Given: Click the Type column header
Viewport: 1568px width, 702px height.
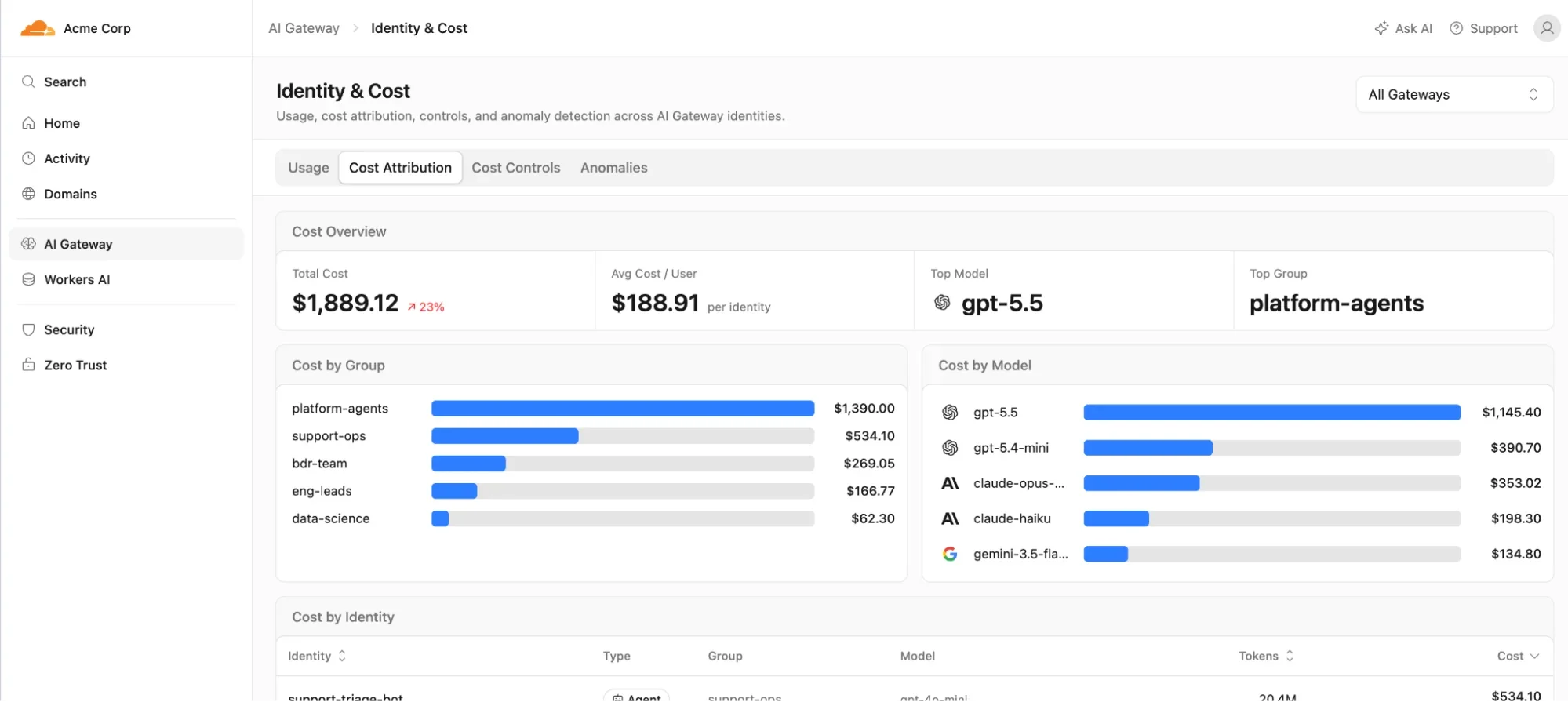Looking at the screenshot, I should tap(617, 656).
